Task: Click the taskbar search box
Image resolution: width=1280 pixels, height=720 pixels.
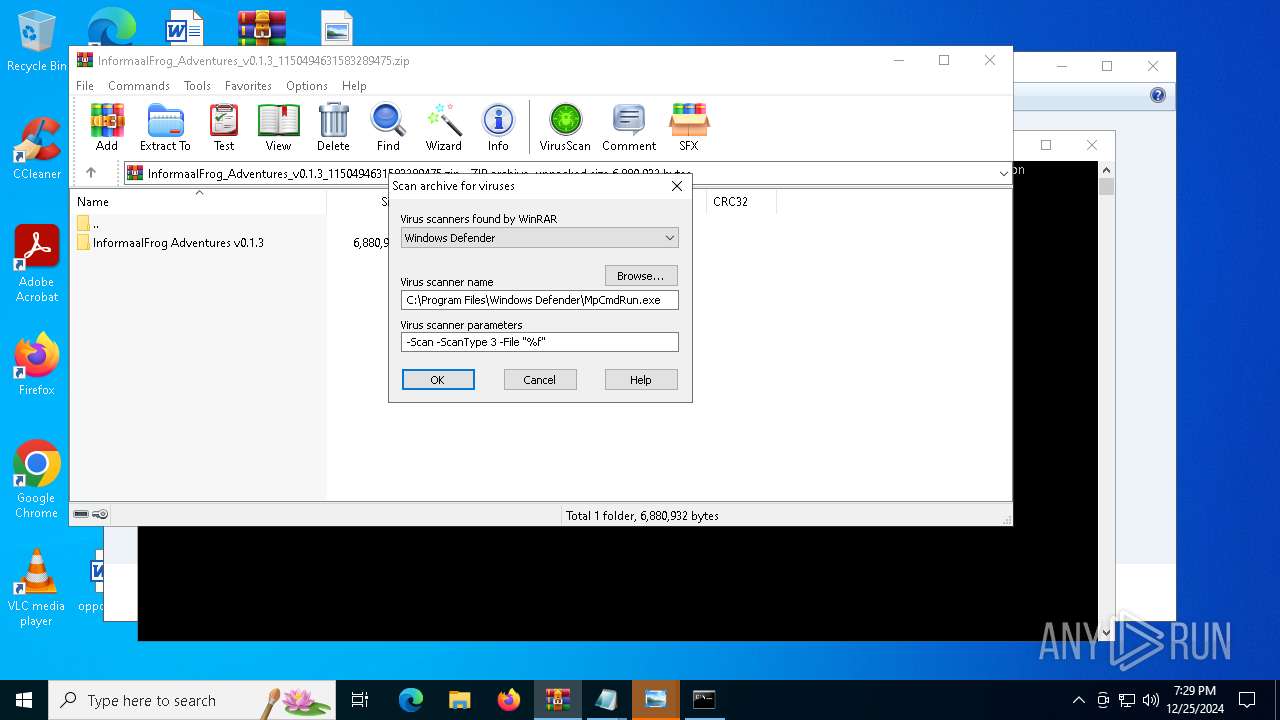Action: (x=192, y=700)
